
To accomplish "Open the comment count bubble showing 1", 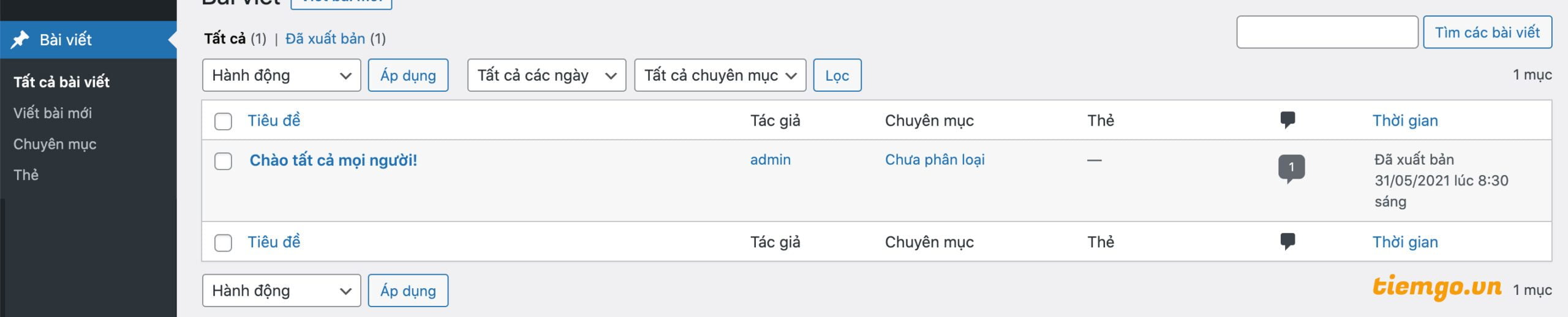I will 1291,168.
